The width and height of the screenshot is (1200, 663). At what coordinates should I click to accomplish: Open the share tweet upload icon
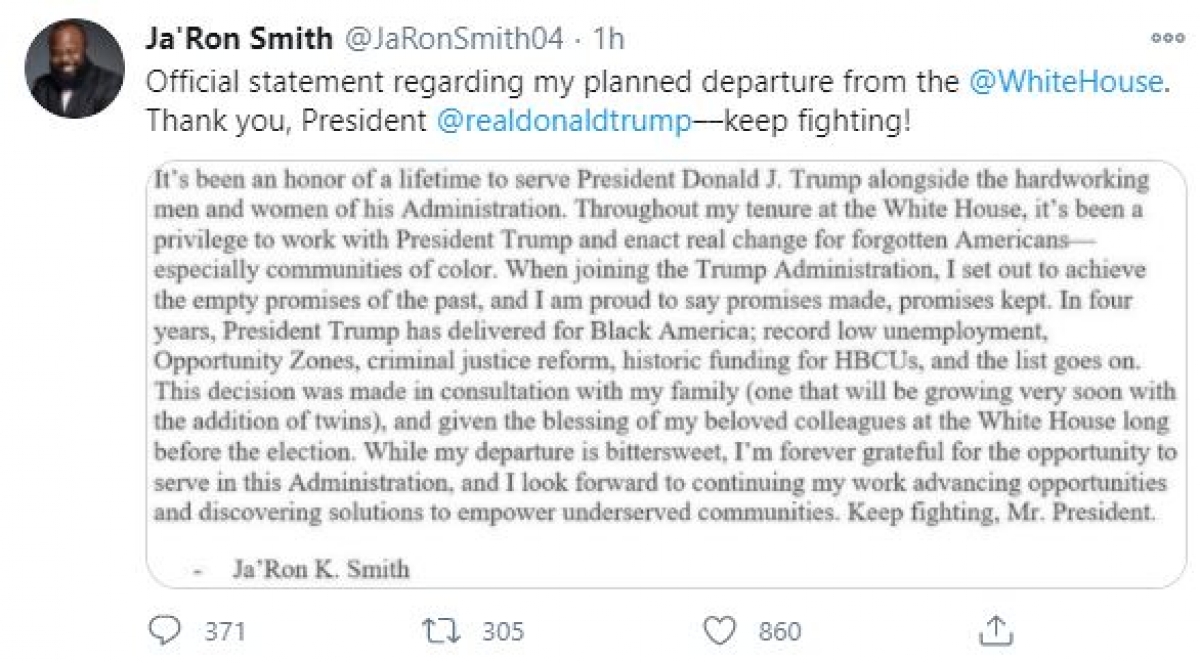tap(995, 630)
